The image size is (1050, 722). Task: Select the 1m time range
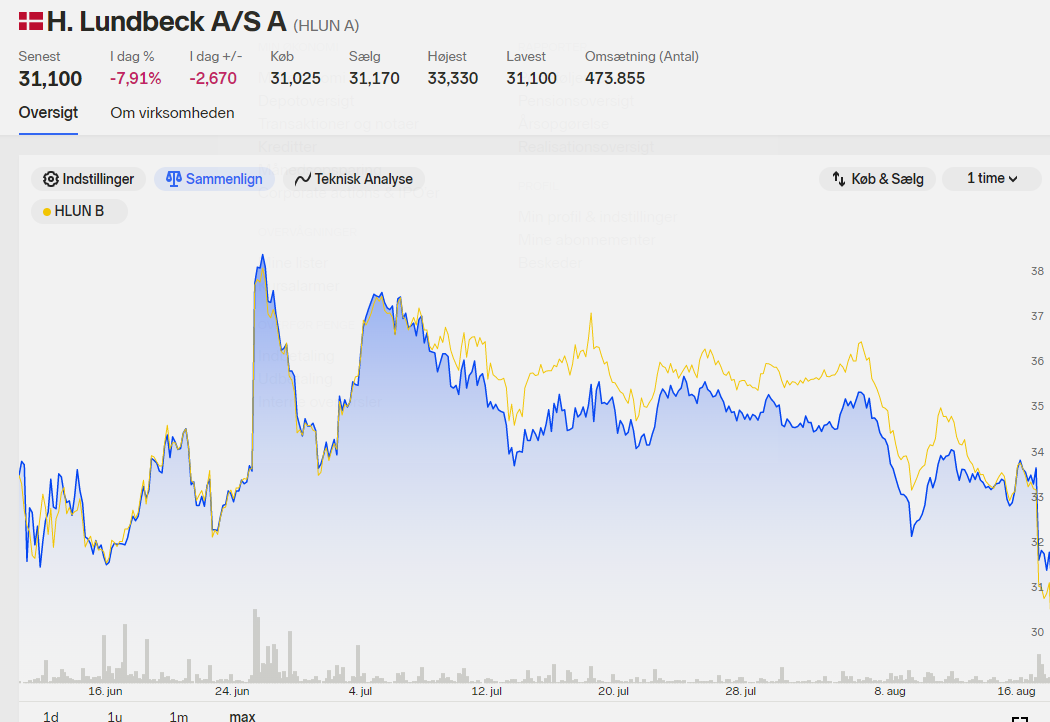coord(179,716)
